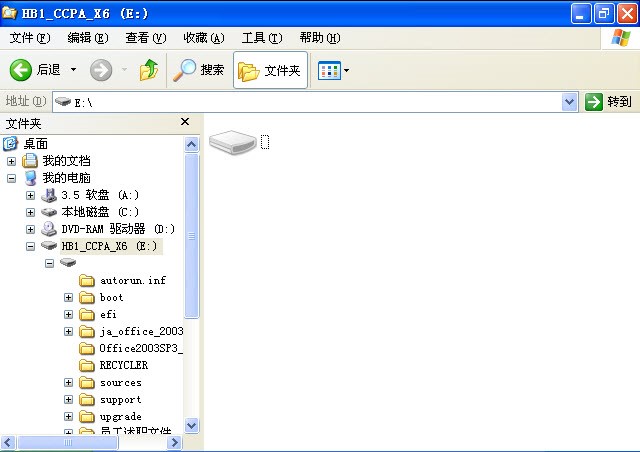Click the tree pane scroll down arrow
Screen dimensions: 640x452
(x=191, y=425)
